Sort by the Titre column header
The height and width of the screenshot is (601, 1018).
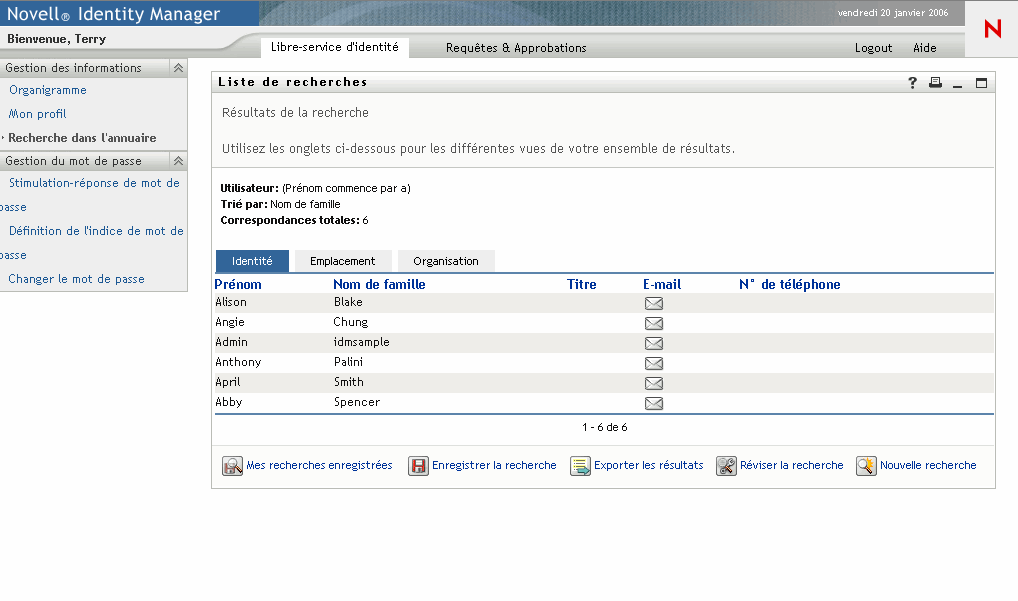581,284
